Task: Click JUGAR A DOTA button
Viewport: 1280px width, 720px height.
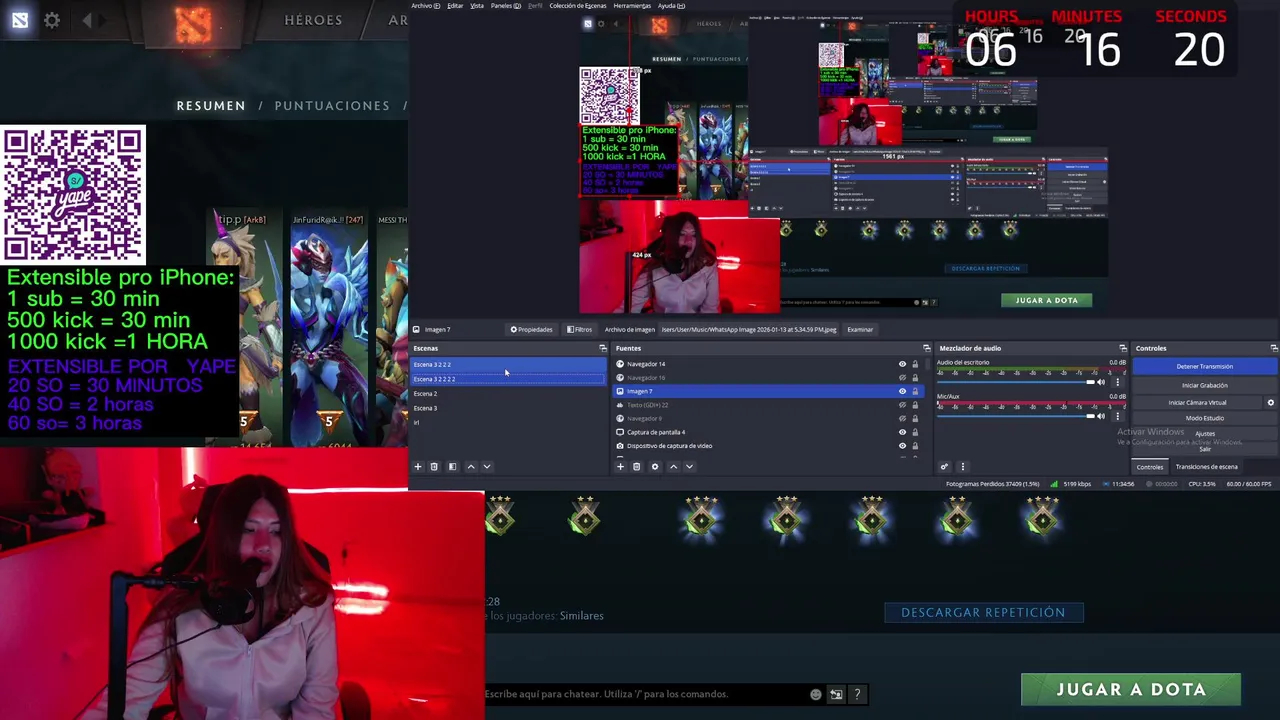Action: click(x=1131, y=689)
